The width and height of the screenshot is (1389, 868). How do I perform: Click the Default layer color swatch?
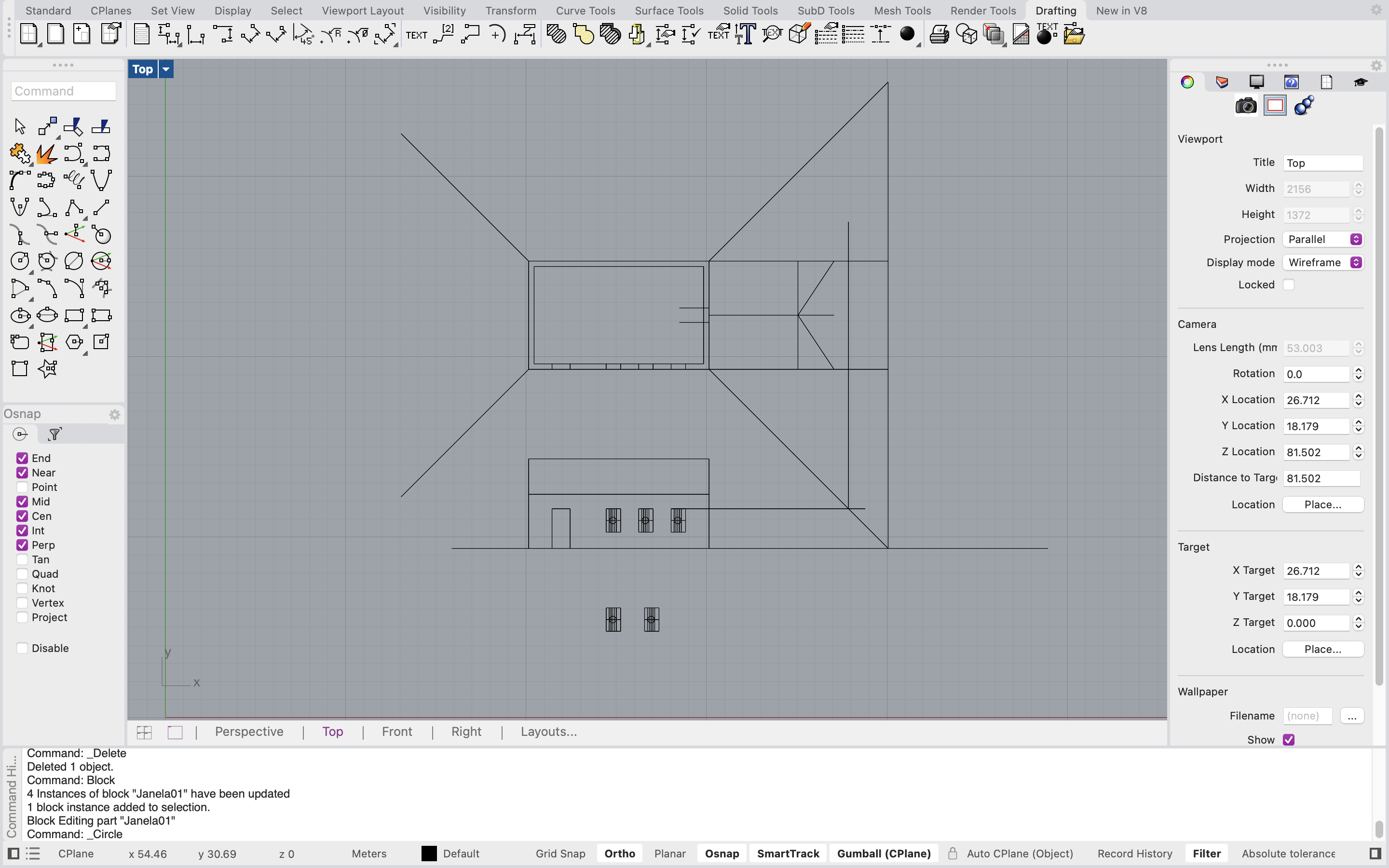pyautogui.click(x=428, y=854)
